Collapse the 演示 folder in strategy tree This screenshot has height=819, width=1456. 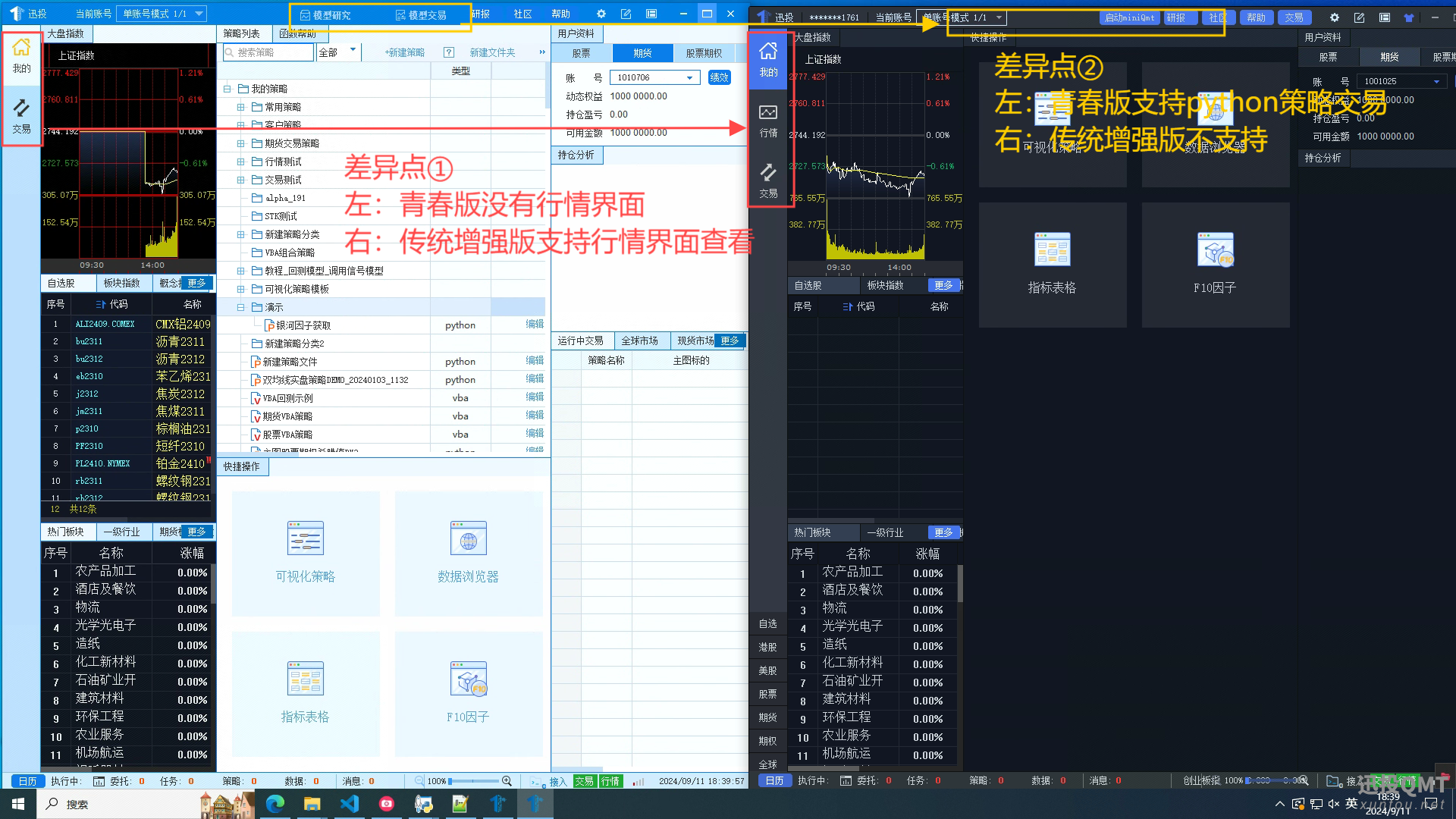[x=240, y=307]
